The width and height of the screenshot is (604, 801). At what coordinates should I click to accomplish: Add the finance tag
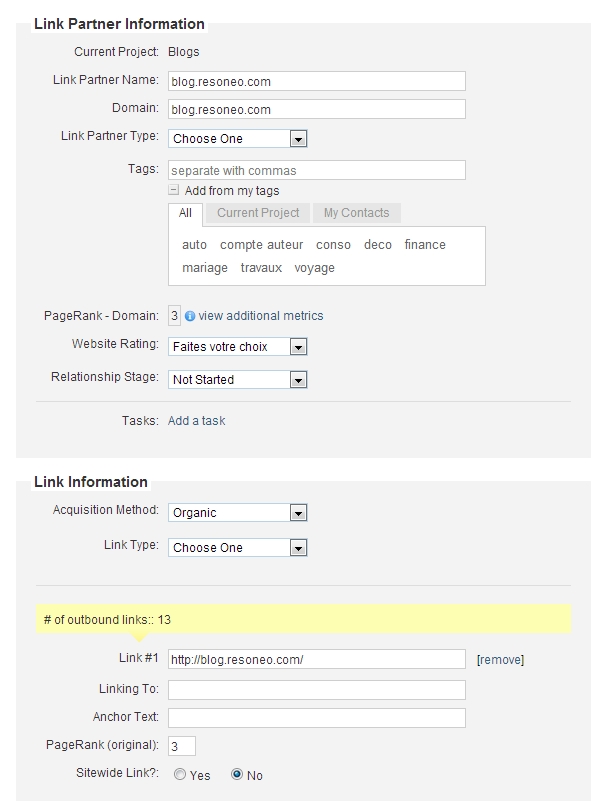pos(425,245)
